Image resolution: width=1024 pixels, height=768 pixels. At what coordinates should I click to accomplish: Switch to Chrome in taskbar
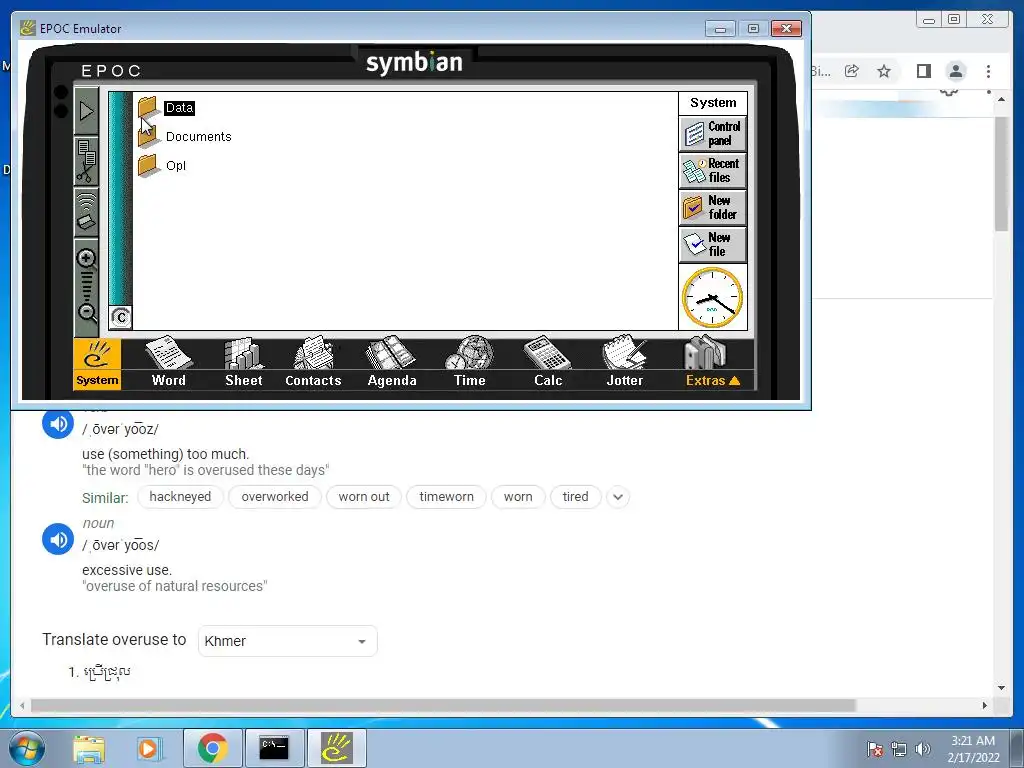click(212, 748)
